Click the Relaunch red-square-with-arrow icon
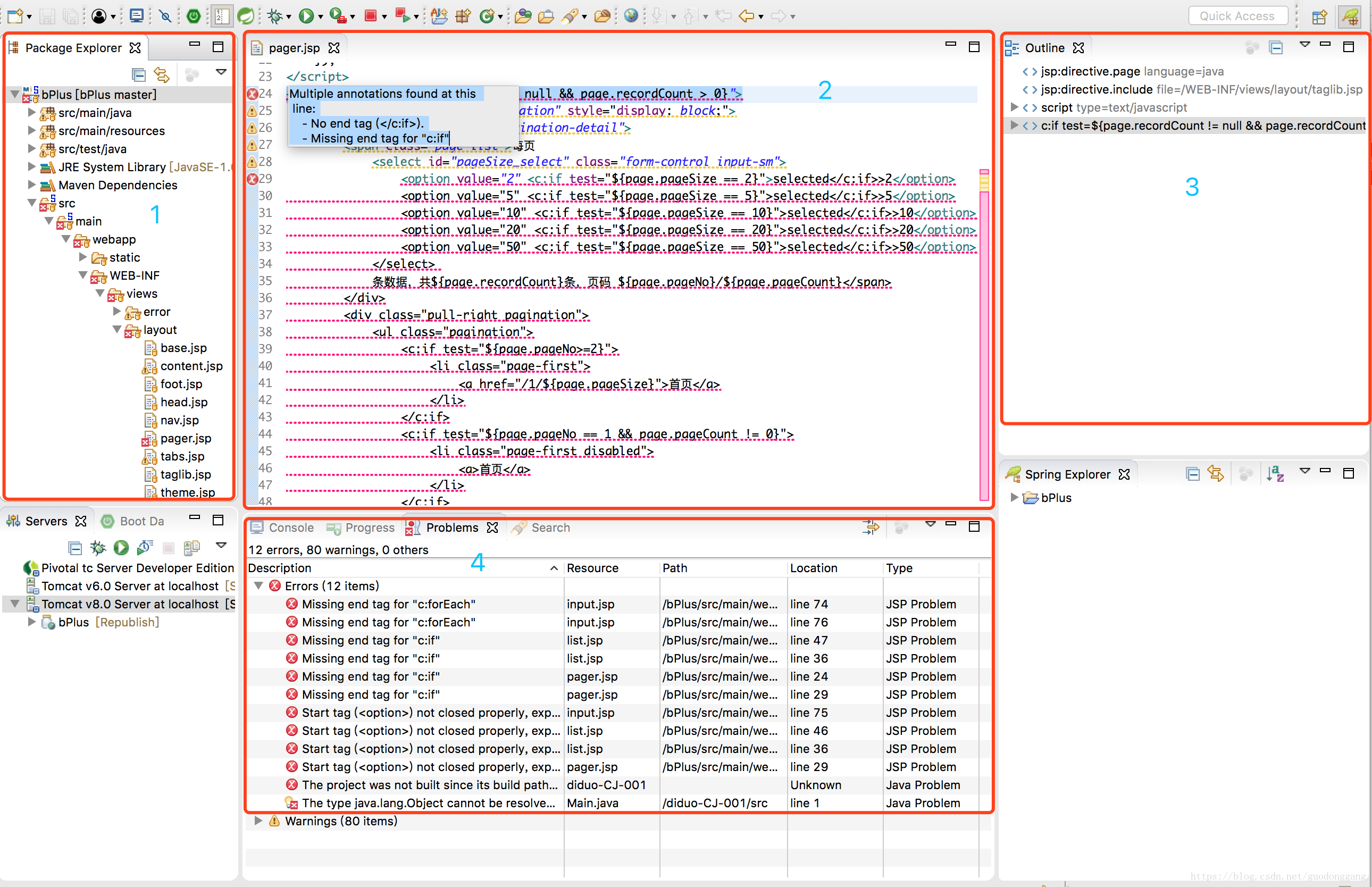1372x887 pixels. tap(403, 15)
